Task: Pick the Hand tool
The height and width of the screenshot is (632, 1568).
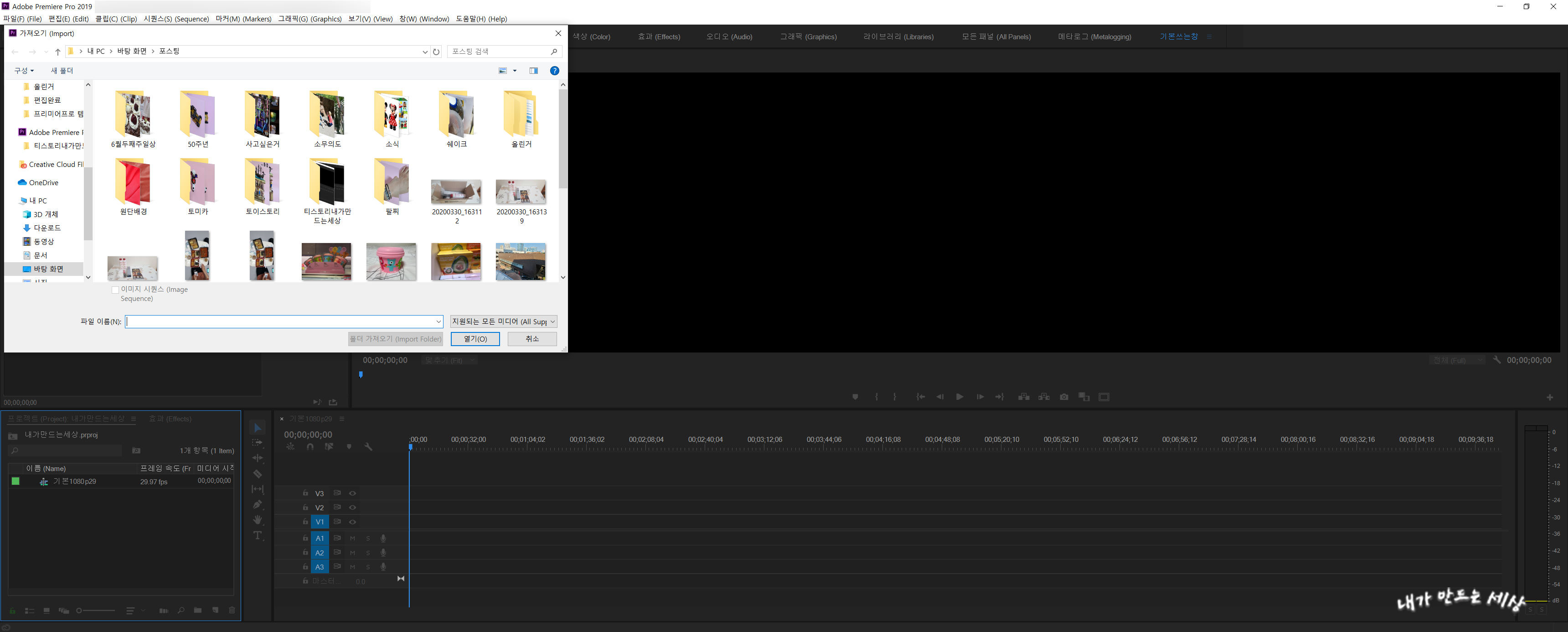Action: coord(258,519)
